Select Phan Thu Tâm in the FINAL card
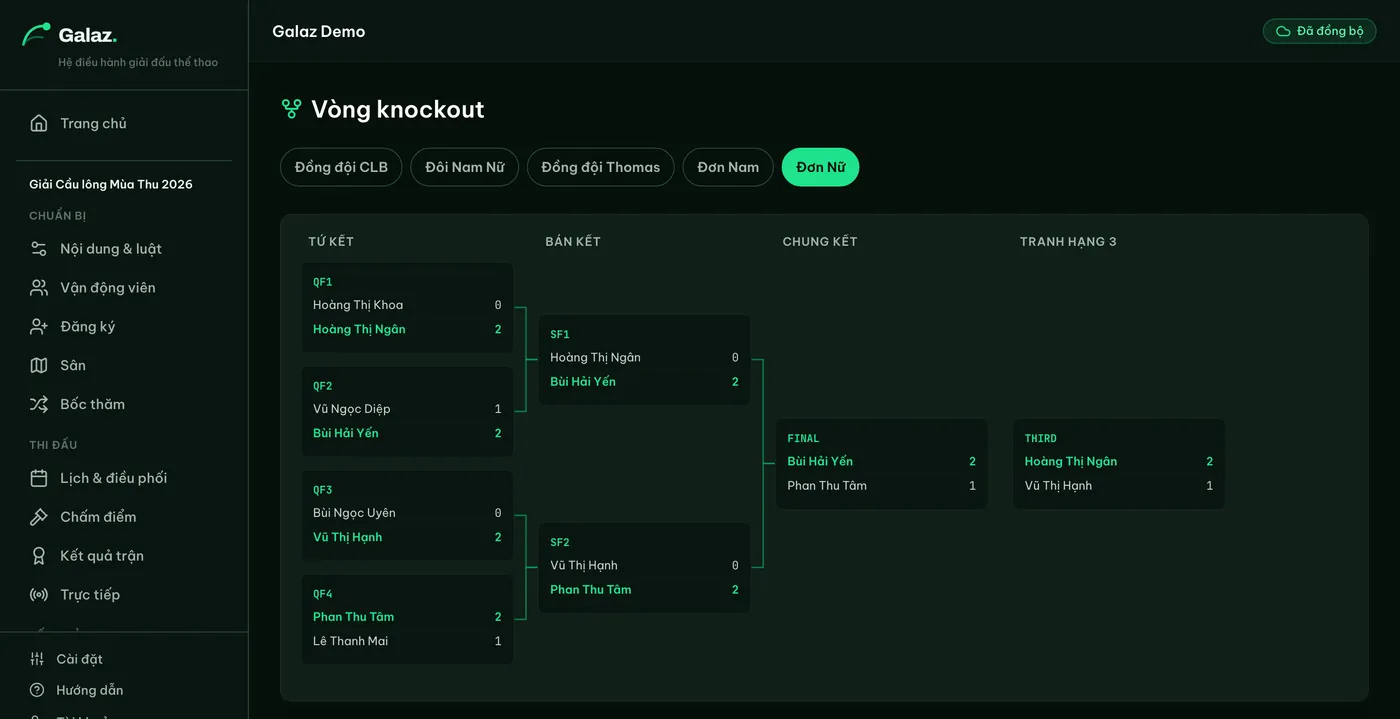Viewport: 1400px width, 719px height. 827,486
